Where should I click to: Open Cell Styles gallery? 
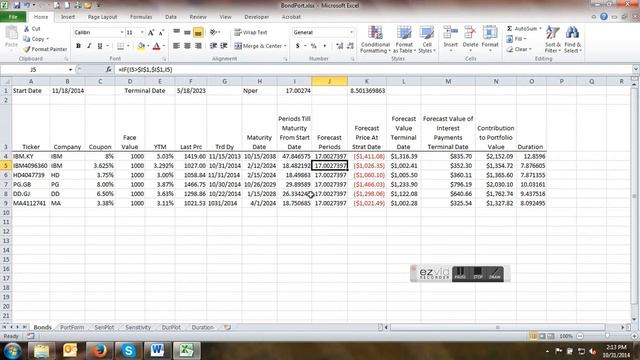point(427,39)
